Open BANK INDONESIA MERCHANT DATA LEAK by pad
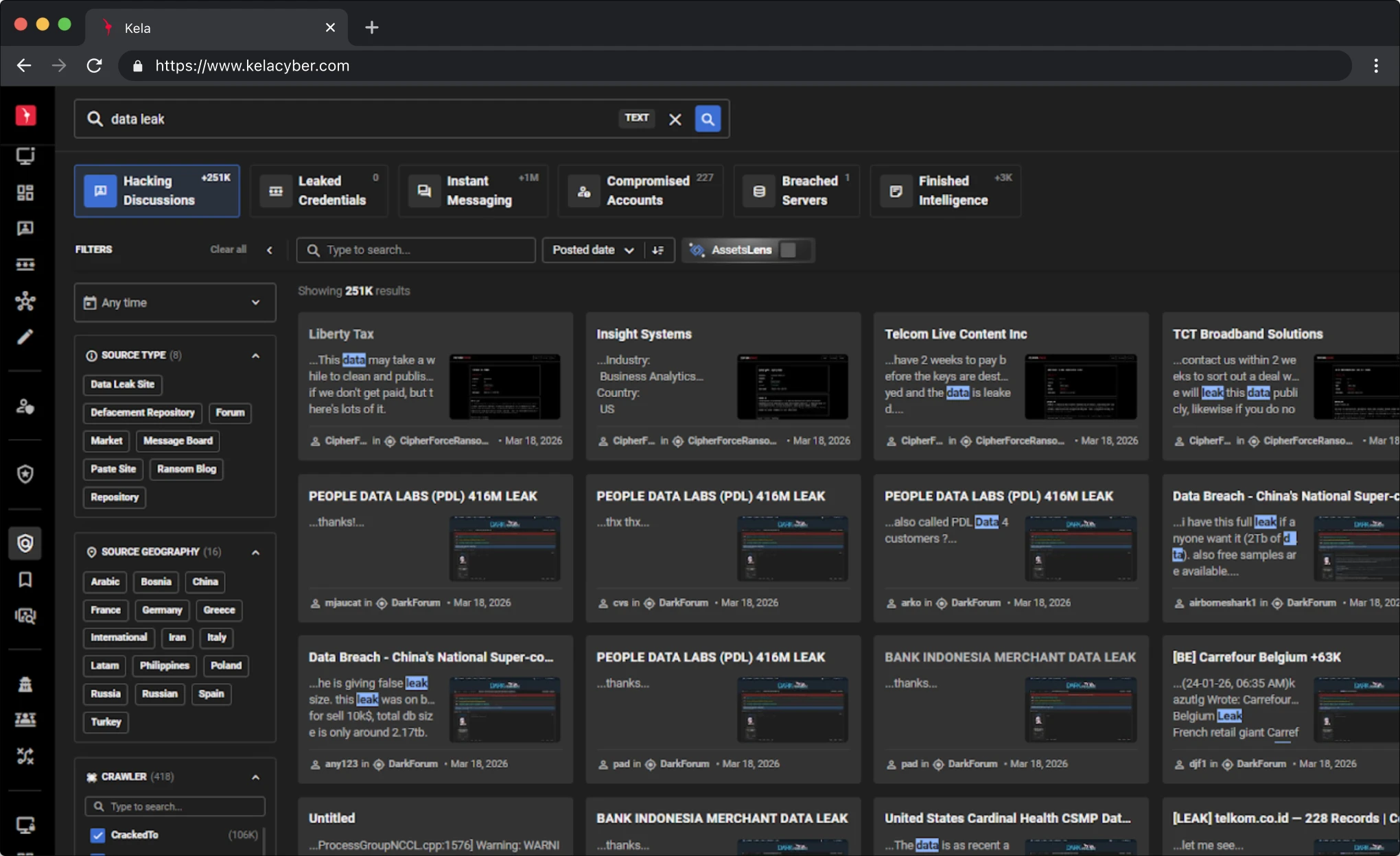Screen dimensions: 1400x856 [x=1010, y=658]
